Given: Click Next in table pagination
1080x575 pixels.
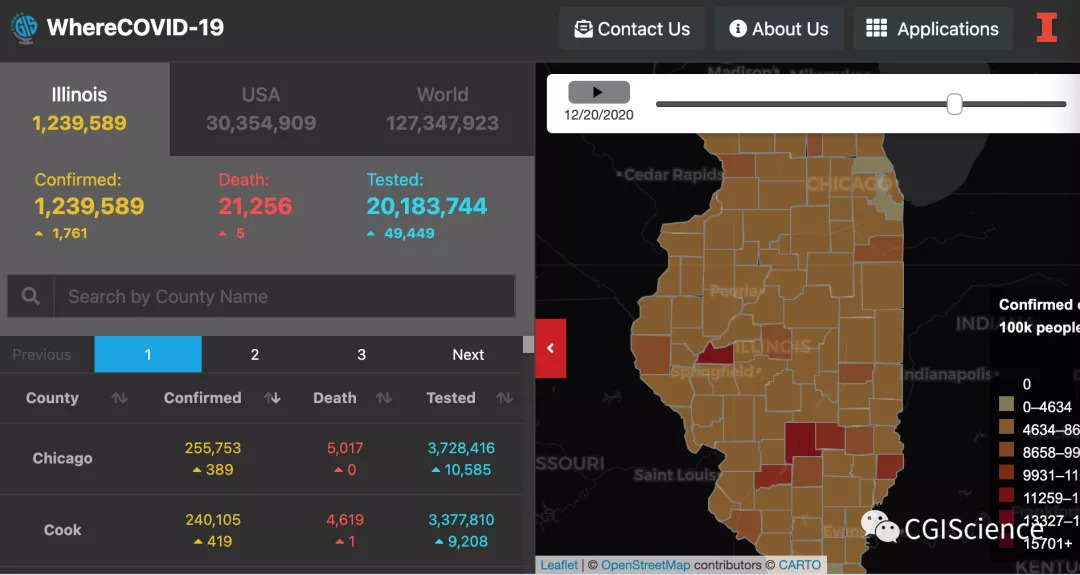Looking at the screenshot, I should (x=468, y=355).
